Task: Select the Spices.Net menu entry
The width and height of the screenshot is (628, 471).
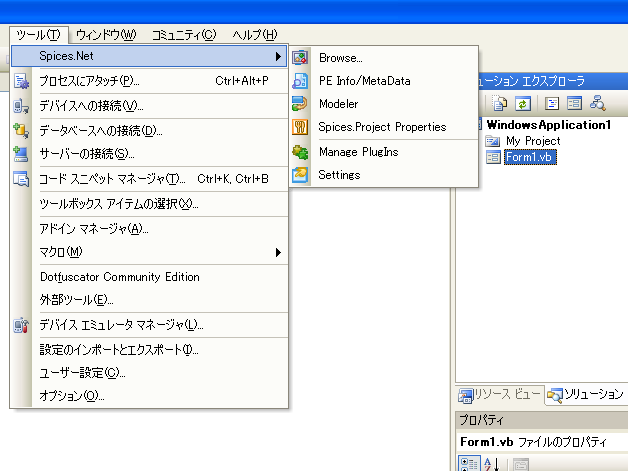Action: 149,56
